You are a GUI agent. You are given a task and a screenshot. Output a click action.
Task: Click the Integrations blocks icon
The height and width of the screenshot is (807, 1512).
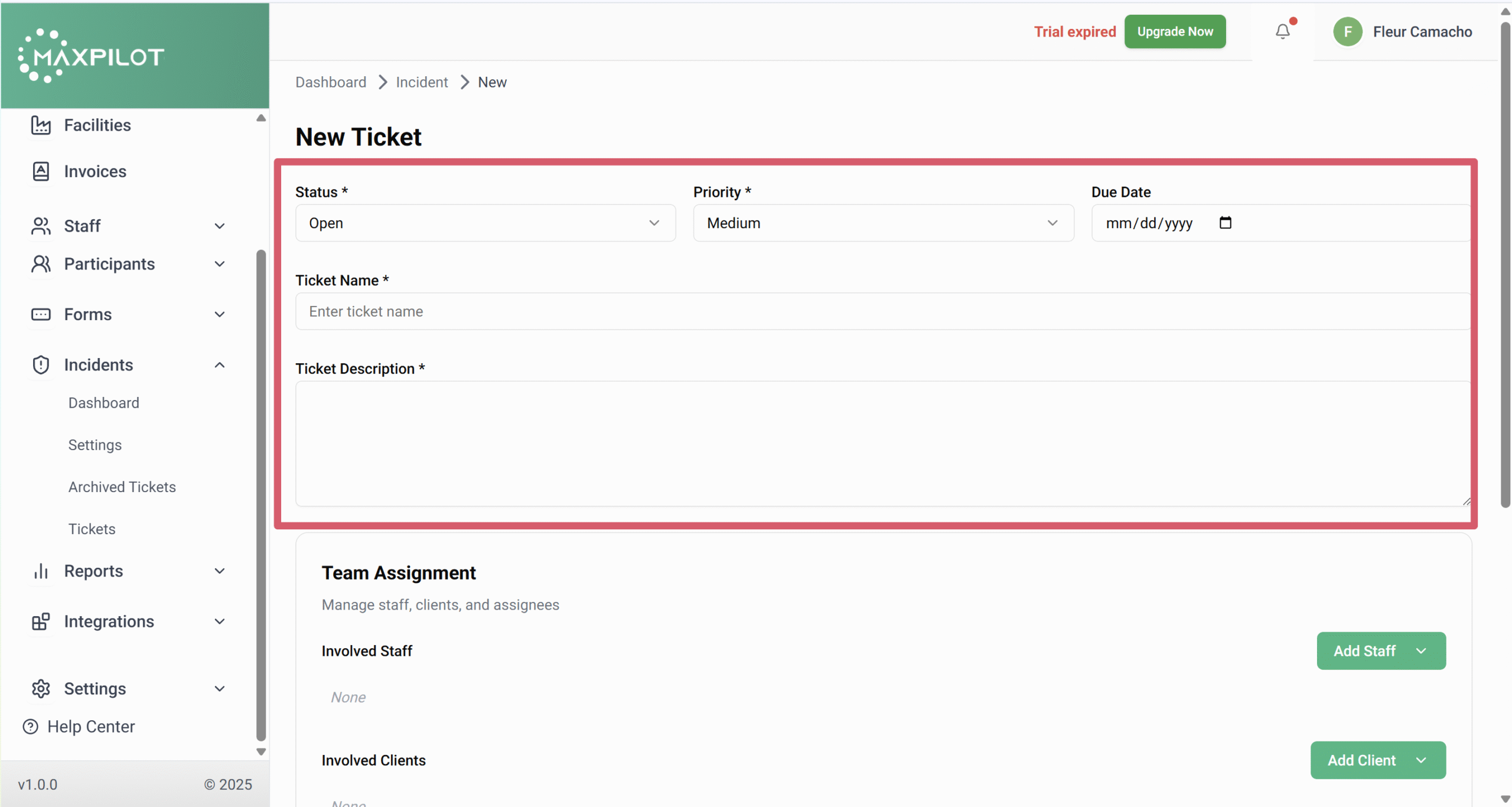(x=41, y=621)
